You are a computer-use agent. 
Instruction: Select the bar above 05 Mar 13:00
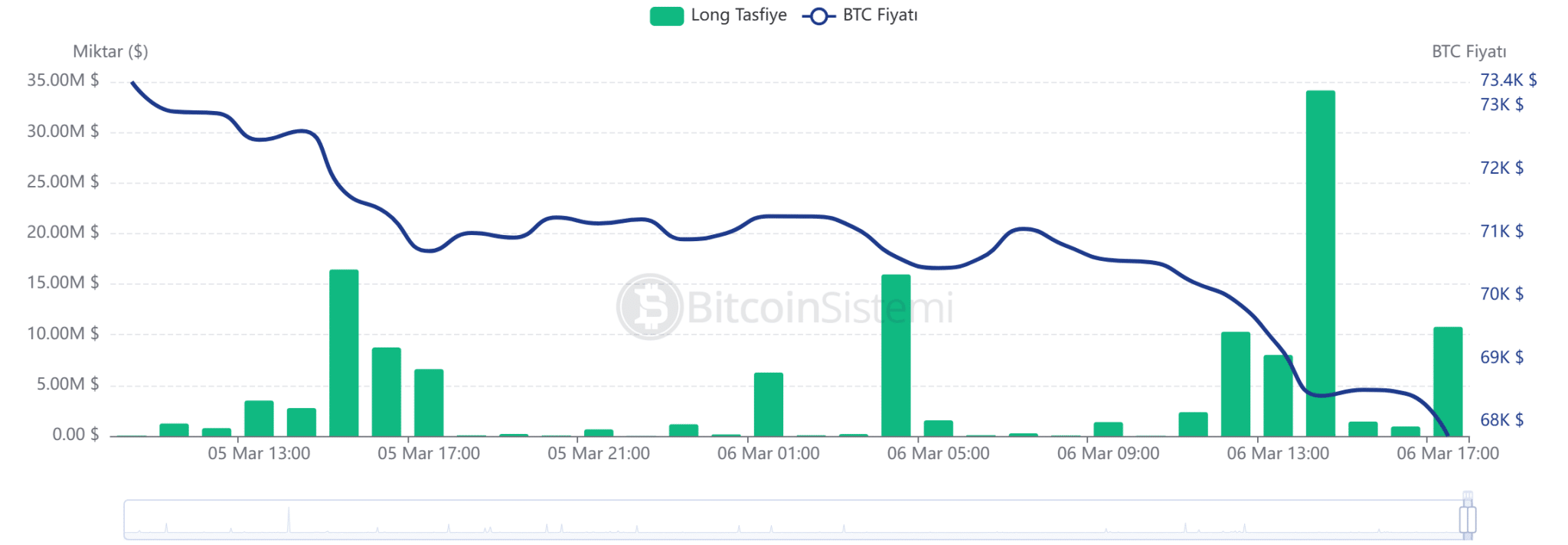[259, 418]
